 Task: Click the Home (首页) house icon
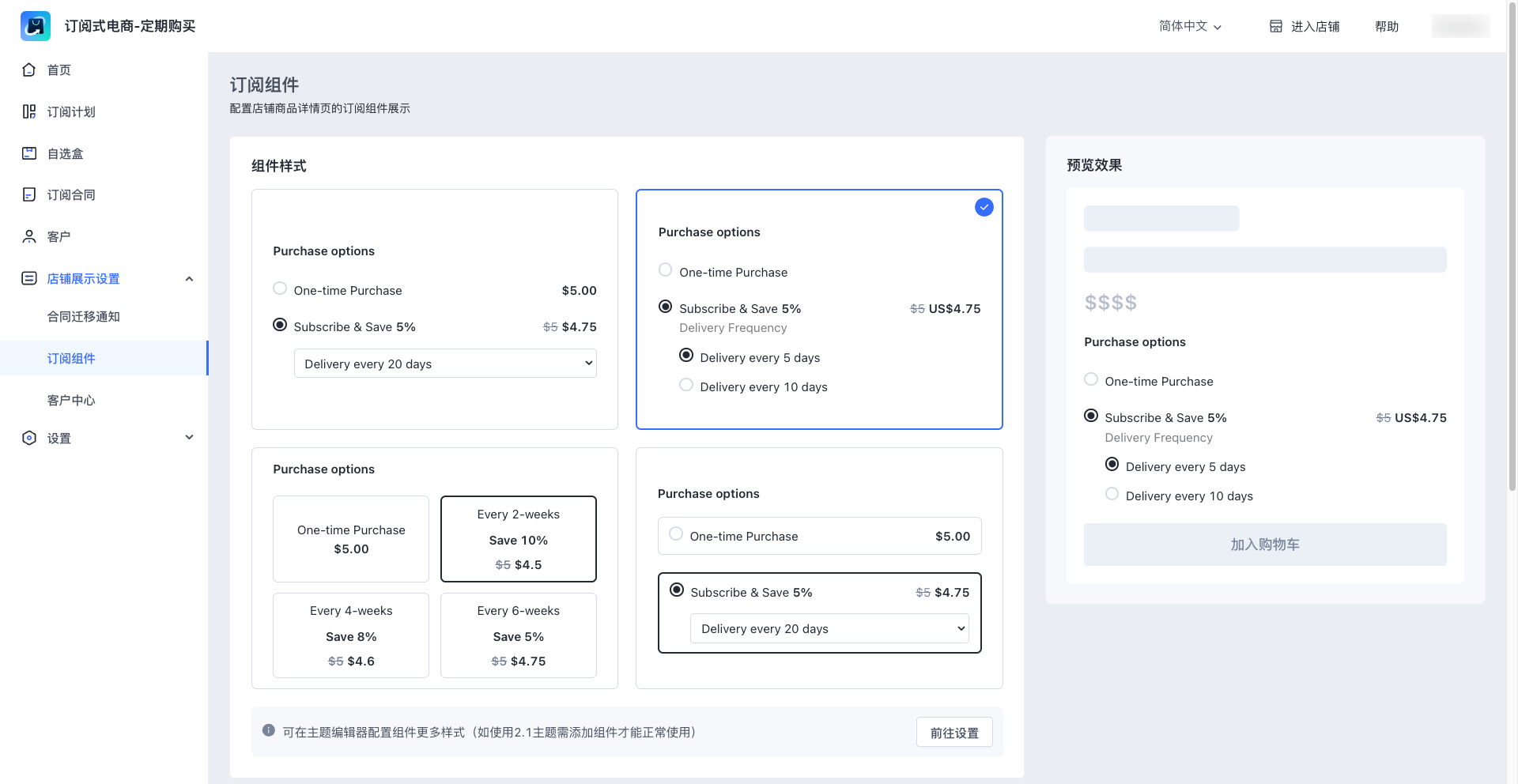[29, 70]
